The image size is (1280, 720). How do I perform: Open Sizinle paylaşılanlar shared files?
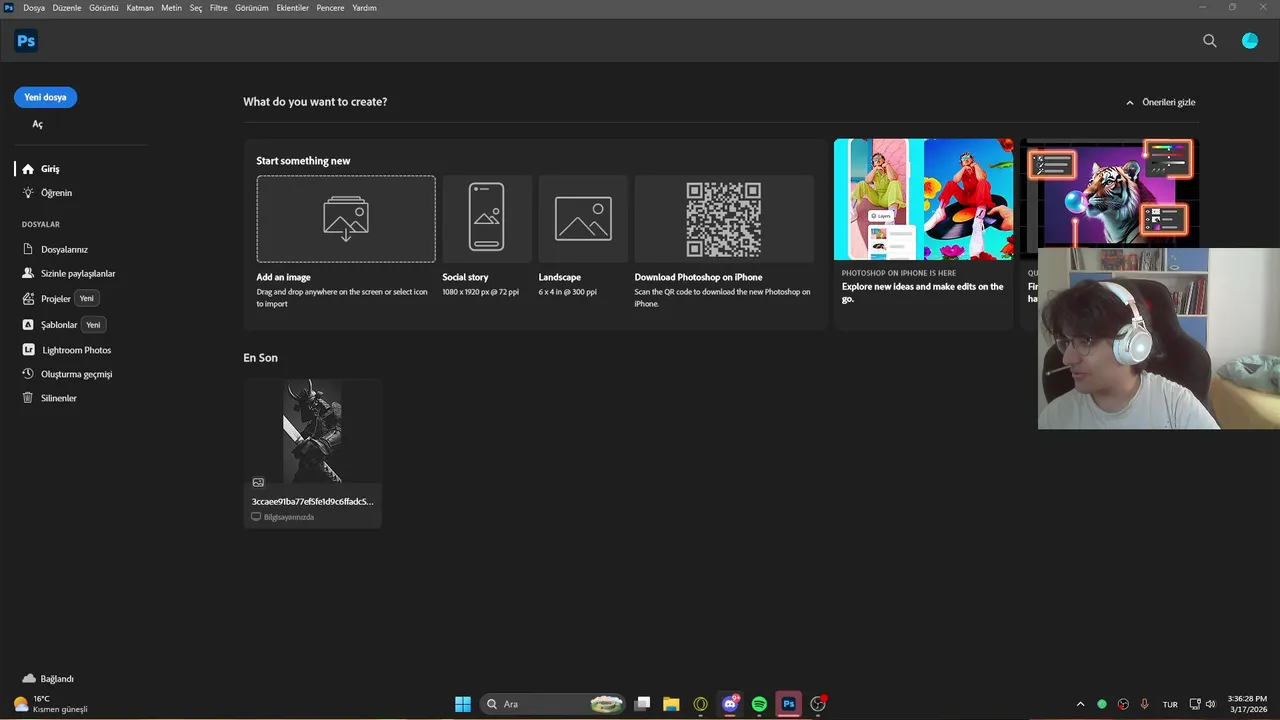pyautogui.click(x=68, y=273)
